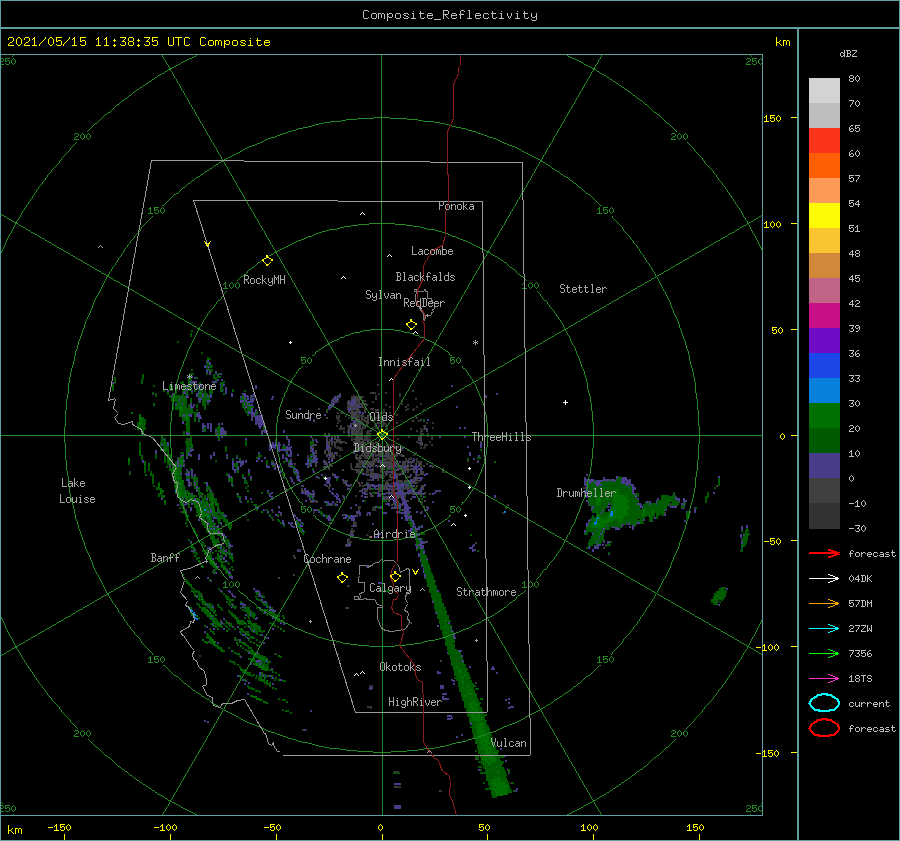Click the asterisk marker east of Innisfail
The width and height of the screenshot is (900, 841).
tap(475, 343)
